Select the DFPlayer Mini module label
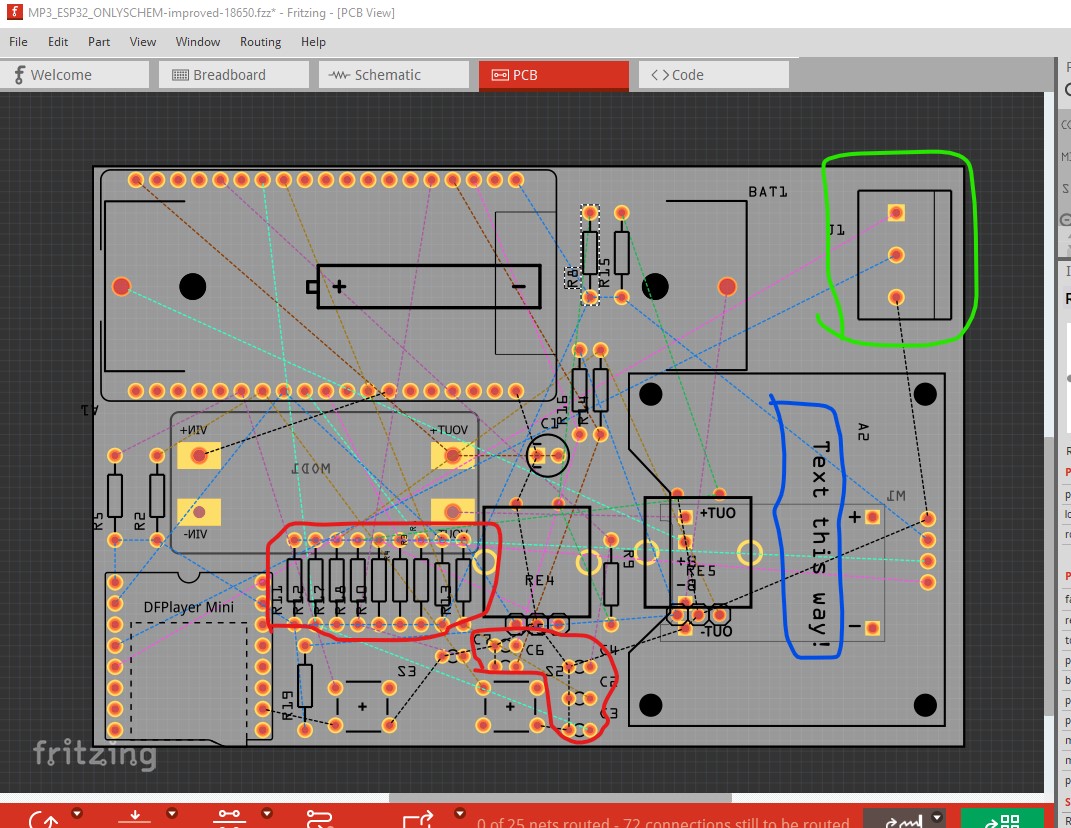The width and height of the screenshot is (1071, 828). click(189, 607)
